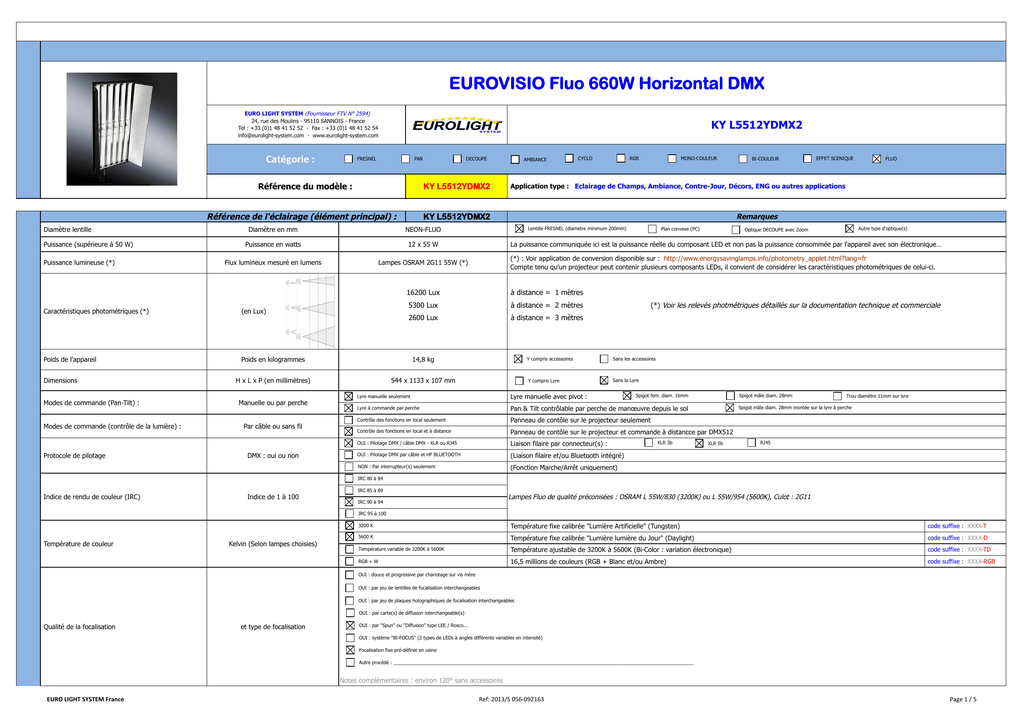Check the IRC 95 à 100 box

[x=349, y=514]
